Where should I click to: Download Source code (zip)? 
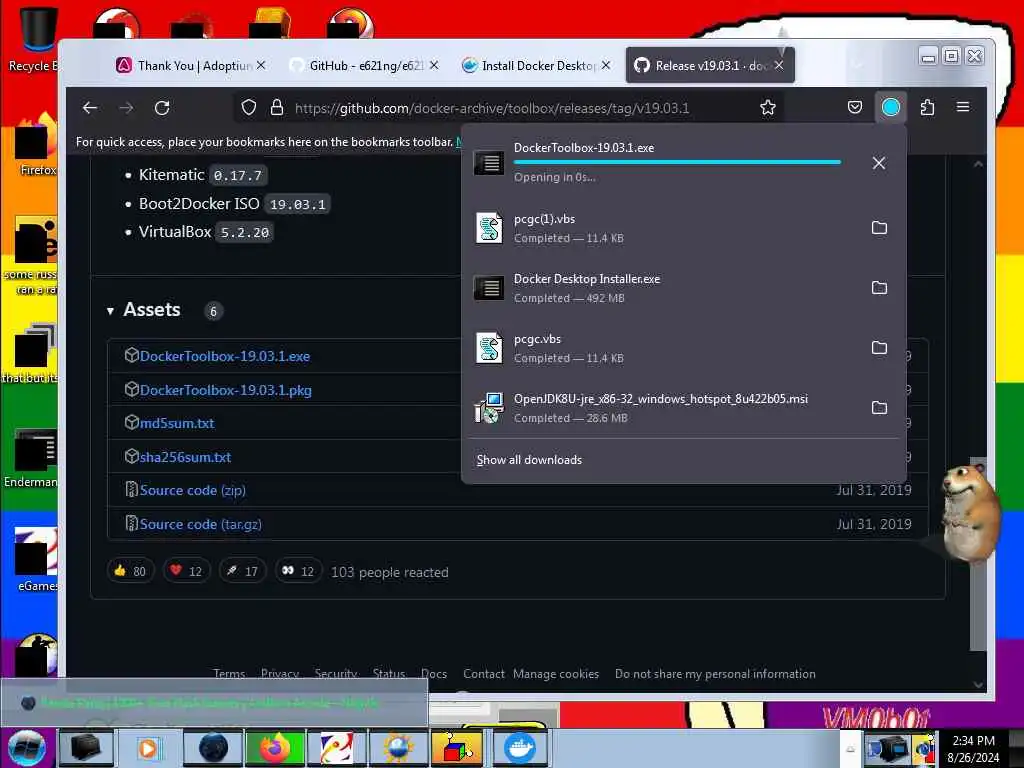click(x=193, y=490)
